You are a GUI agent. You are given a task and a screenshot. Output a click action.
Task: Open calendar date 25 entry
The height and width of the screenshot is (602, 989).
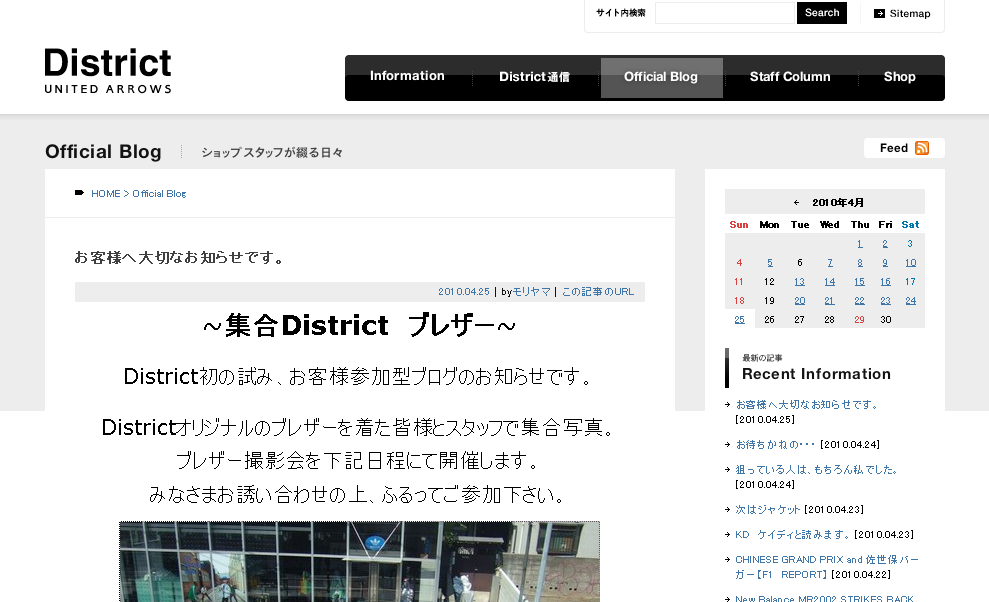[739, 319]
